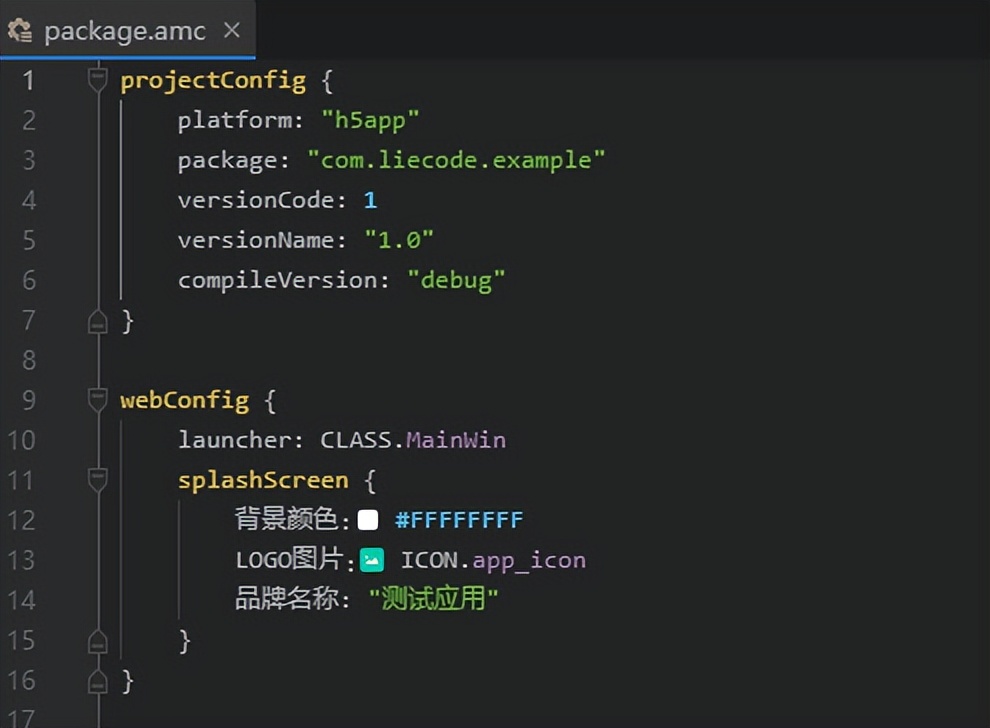The height and width of the screenshot is (728, 990).
Task: Click the 品牌名称 property label
Action: point(287,599)
